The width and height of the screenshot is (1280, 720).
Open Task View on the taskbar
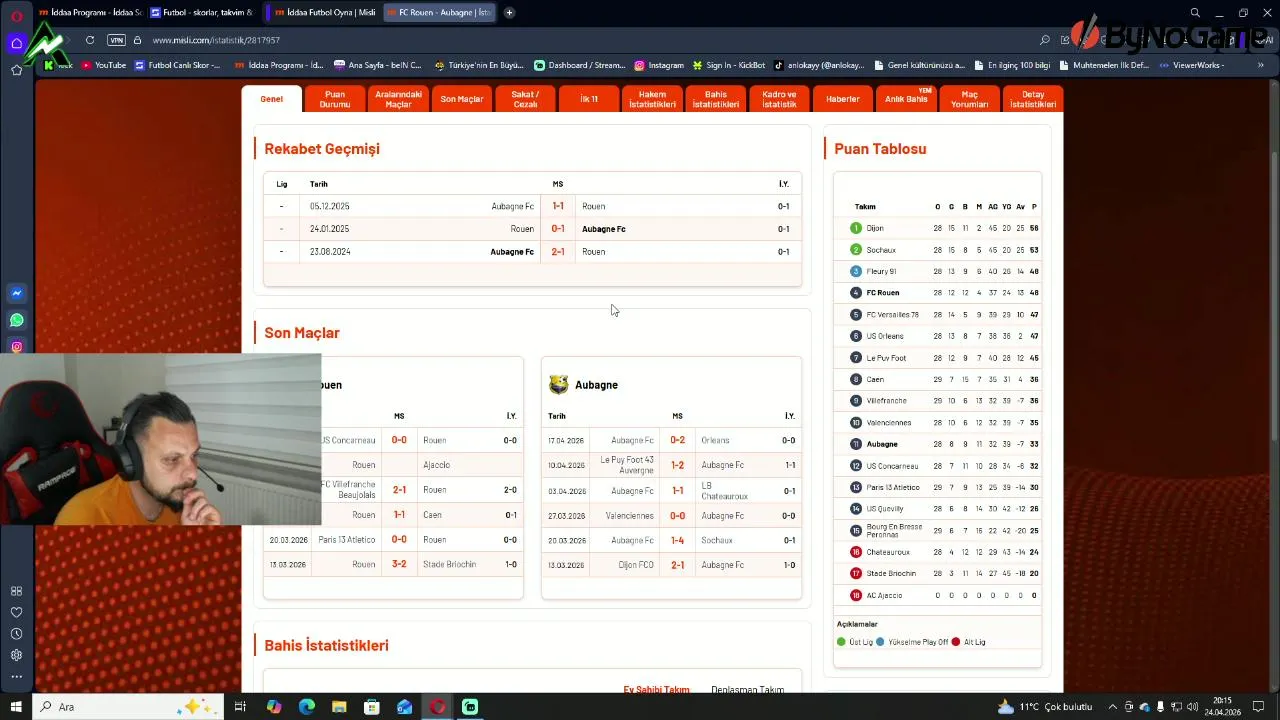[x=240, y=707]
